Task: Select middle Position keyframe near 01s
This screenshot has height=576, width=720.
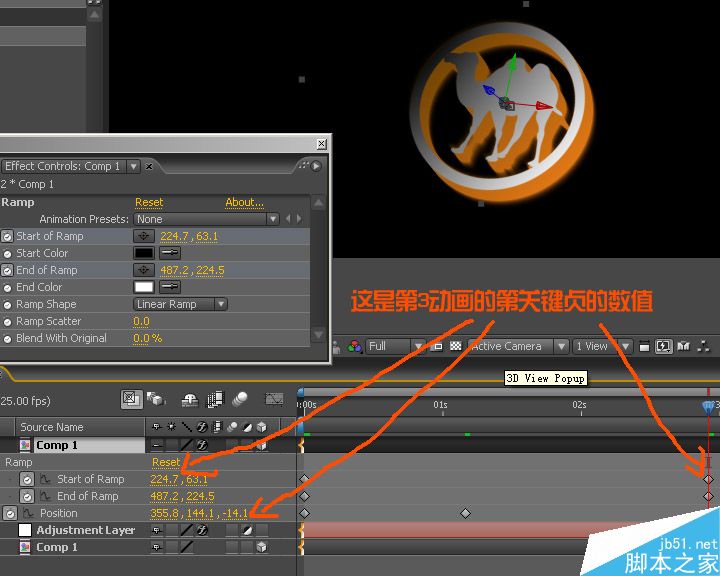Action: coord(465,513)
